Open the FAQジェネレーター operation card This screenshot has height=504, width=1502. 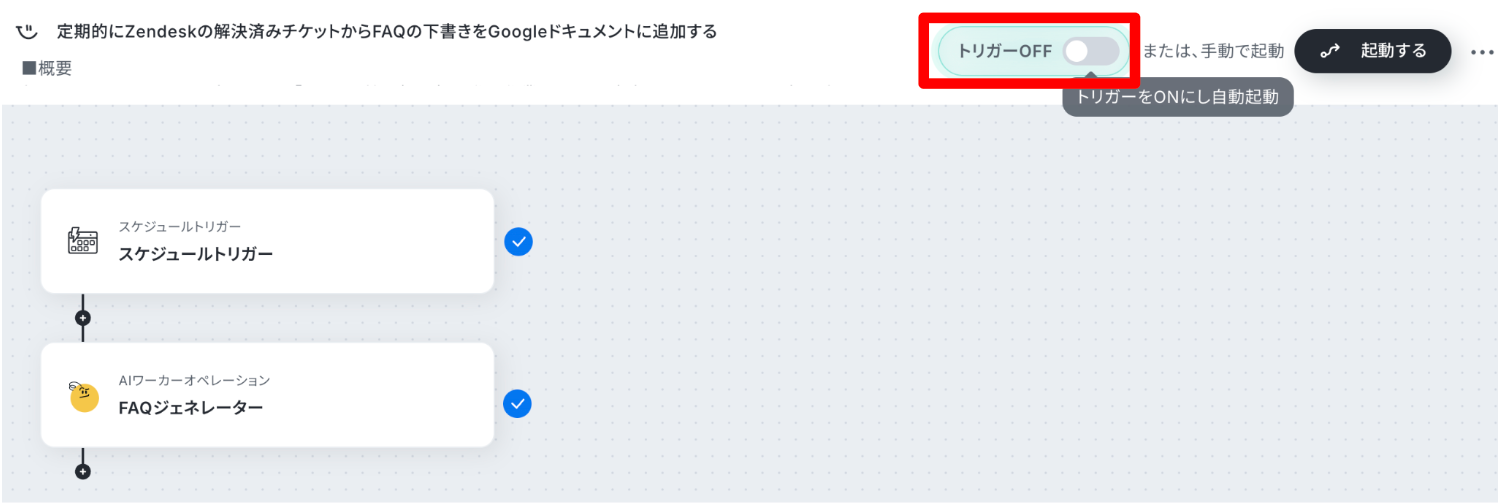coord(267,395)
